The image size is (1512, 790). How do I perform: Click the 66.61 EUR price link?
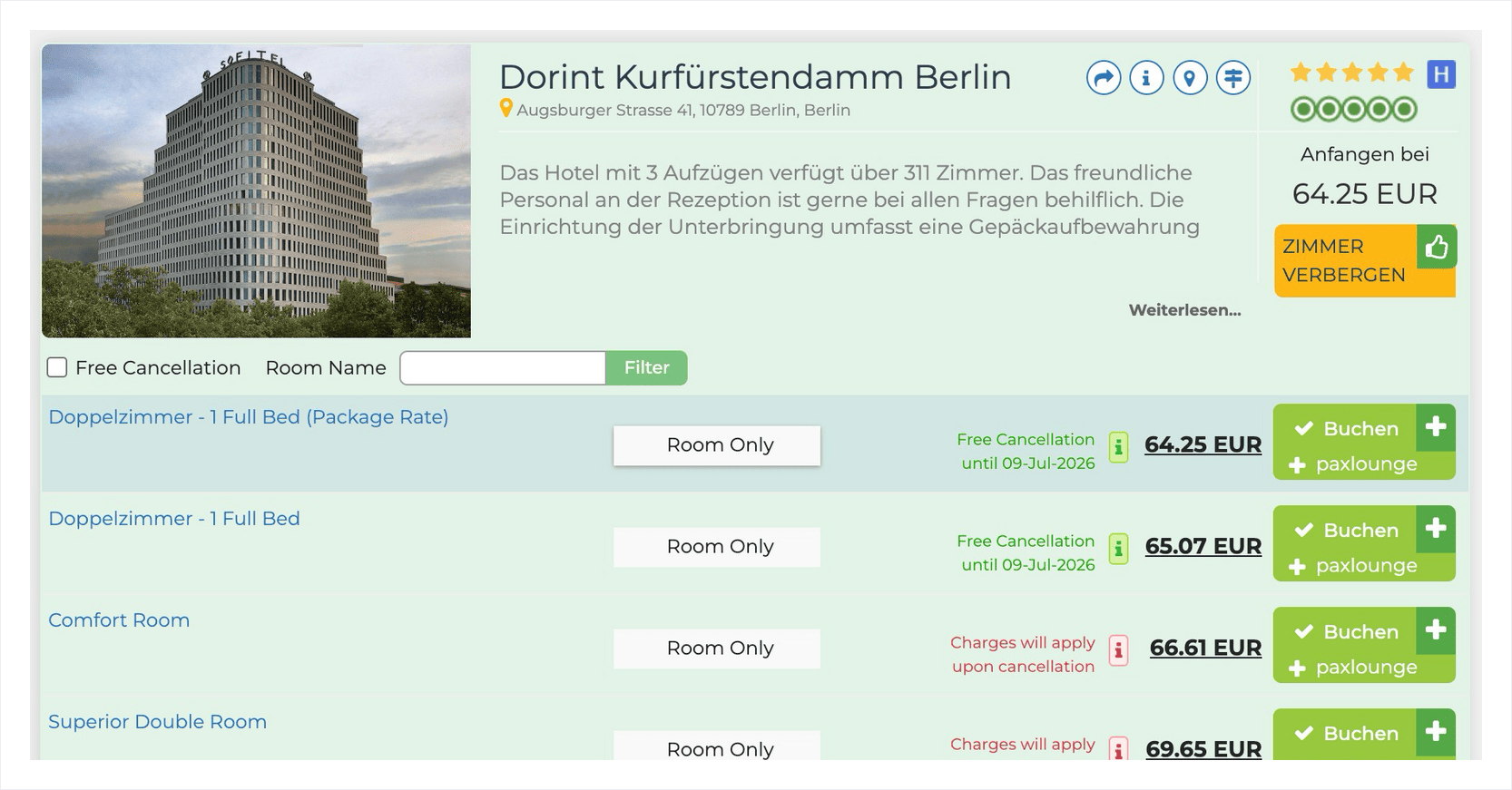[1205, 649]
